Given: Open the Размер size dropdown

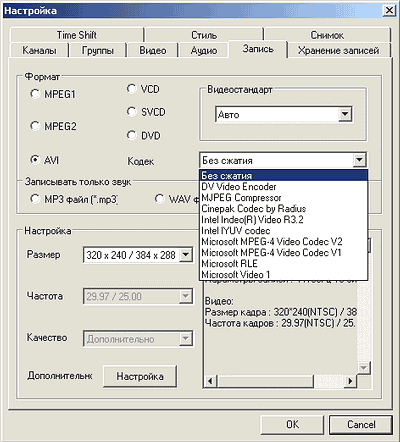Looking at the screenshot, I should click(185, 255).
